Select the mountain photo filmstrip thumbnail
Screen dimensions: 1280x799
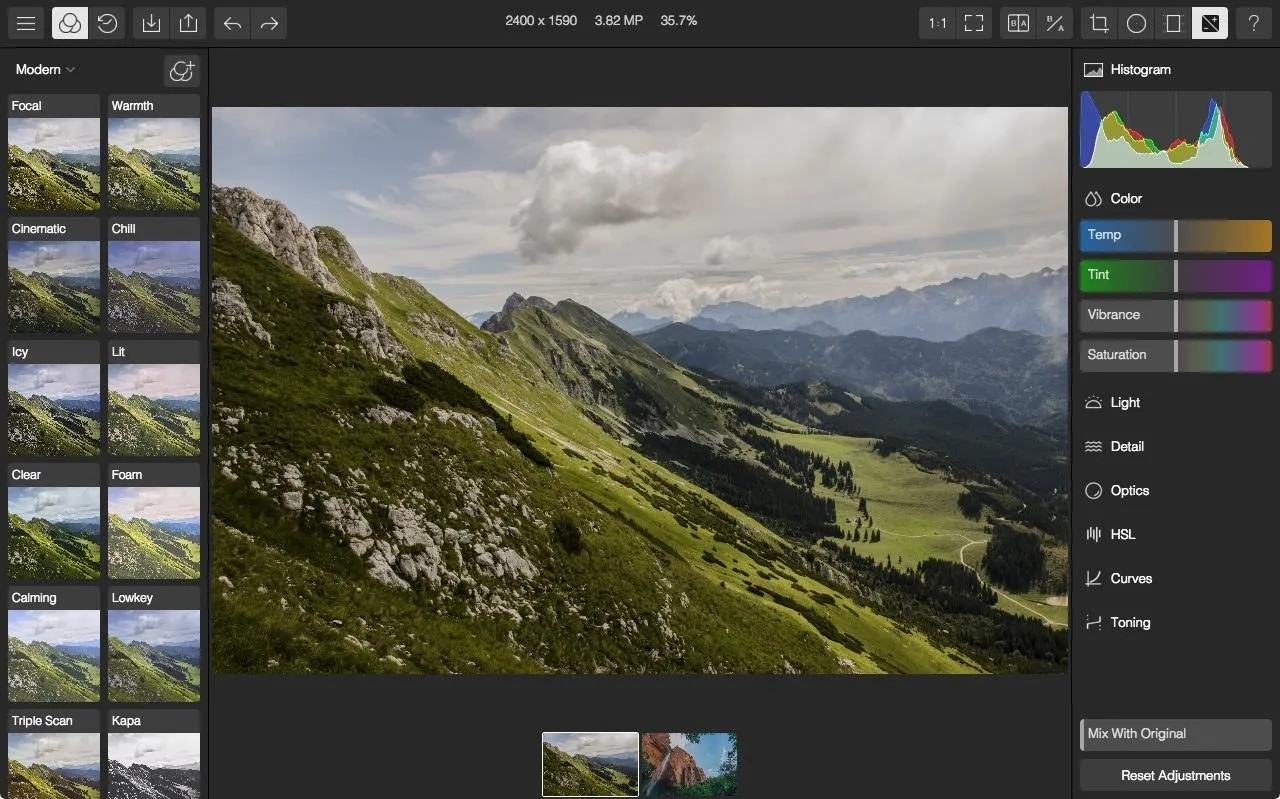[x=590, y=764]
